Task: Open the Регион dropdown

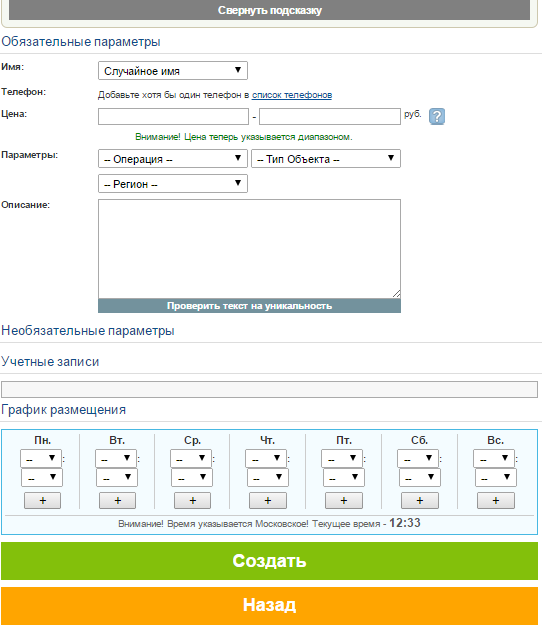Action: 173,184
